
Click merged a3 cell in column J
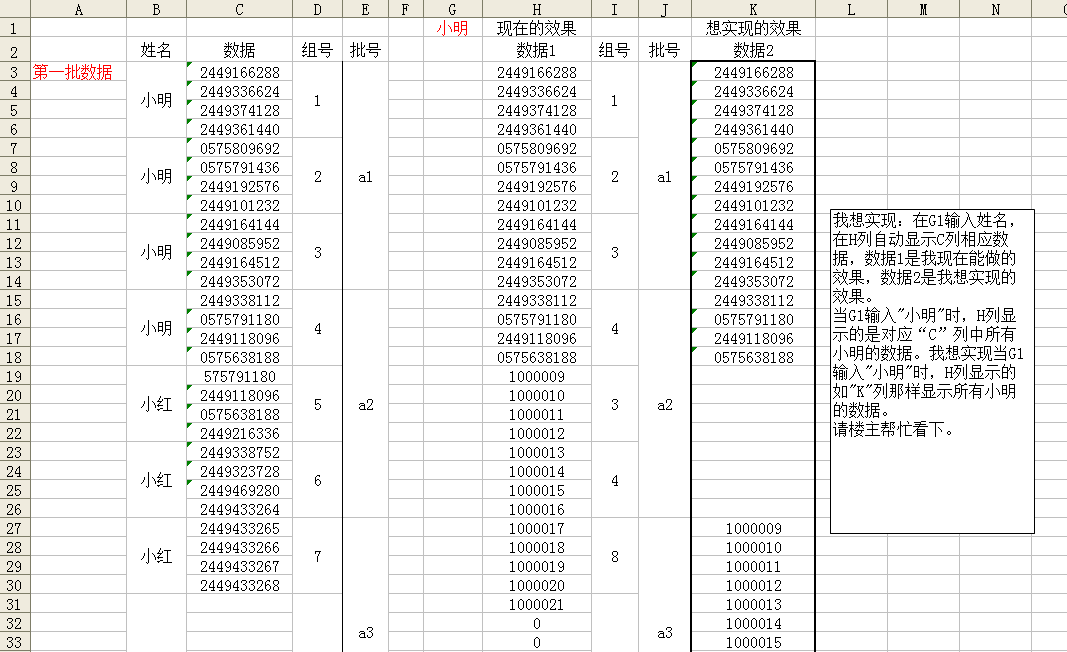pos(665,632)
